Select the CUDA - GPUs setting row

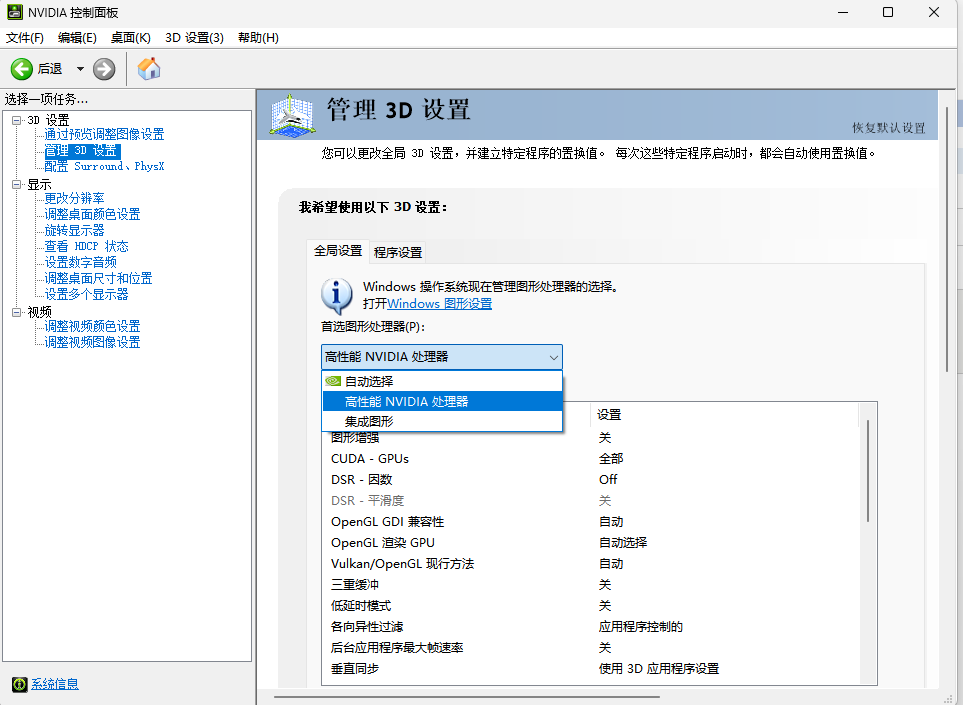(x=590, y=459)
